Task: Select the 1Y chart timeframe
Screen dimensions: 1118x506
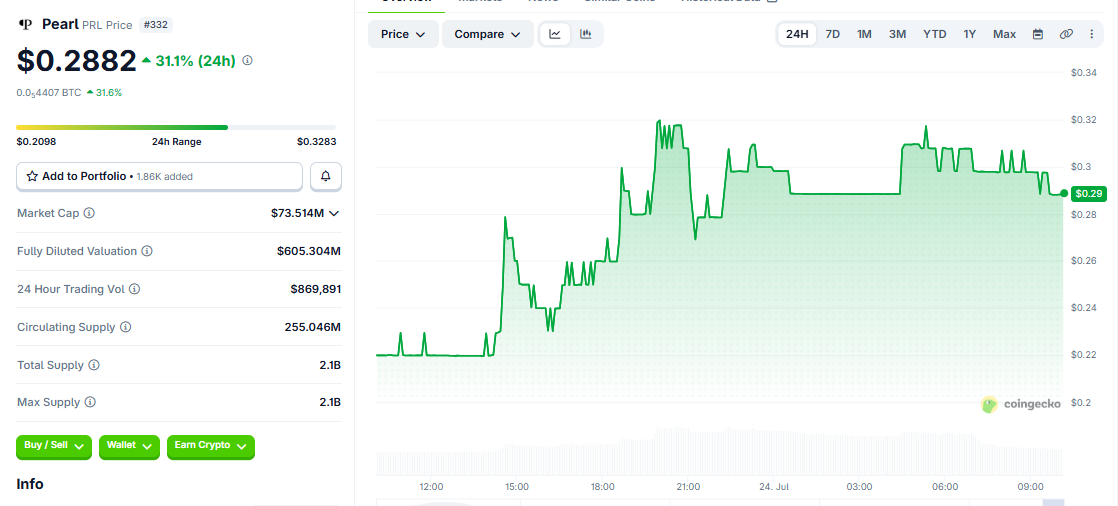Action: [x=970, y=33]
